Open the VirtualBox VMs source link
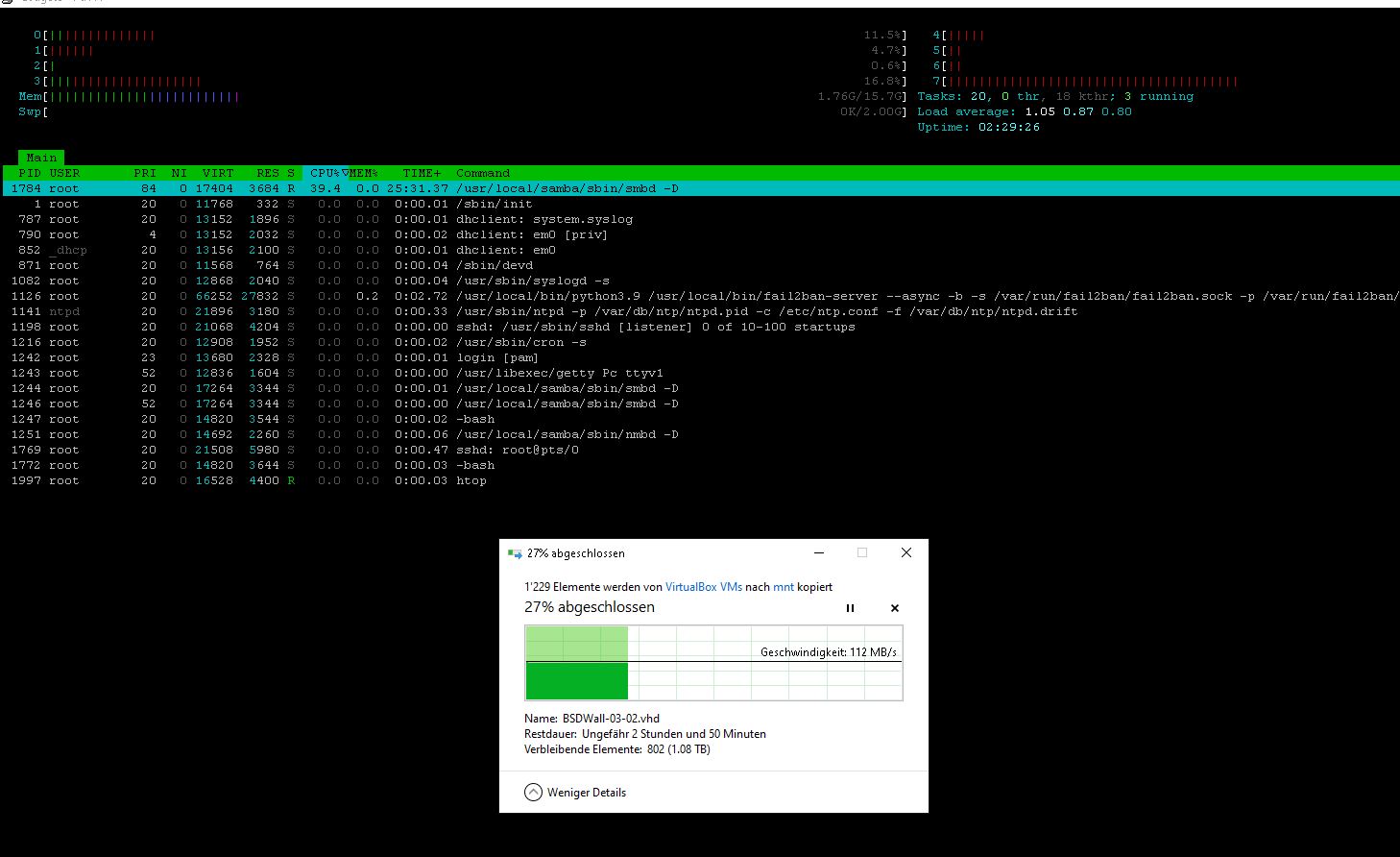Screen dimensions: 1400x857 [x=703, y=587]
